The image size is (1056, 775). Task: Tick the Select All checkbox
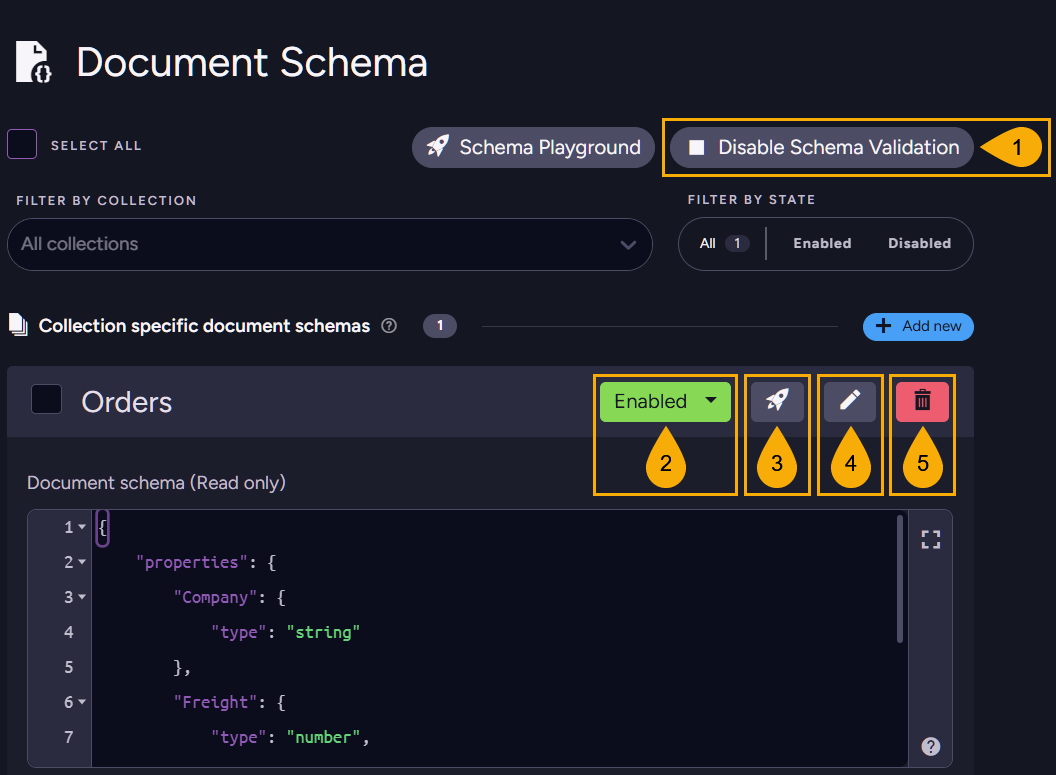[21, 144]
